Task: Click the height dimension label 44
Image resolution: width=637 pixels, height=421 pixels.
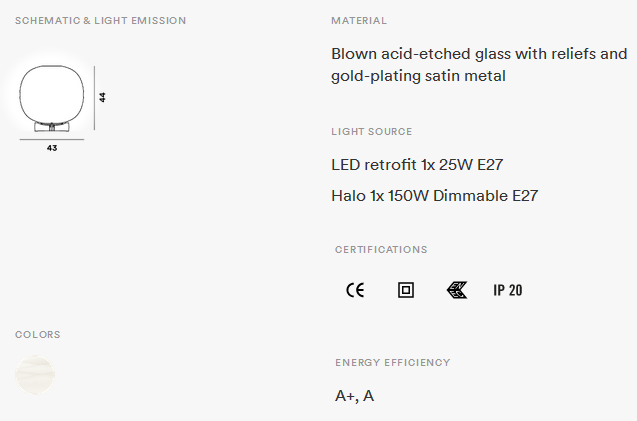Action: (102, 97)
